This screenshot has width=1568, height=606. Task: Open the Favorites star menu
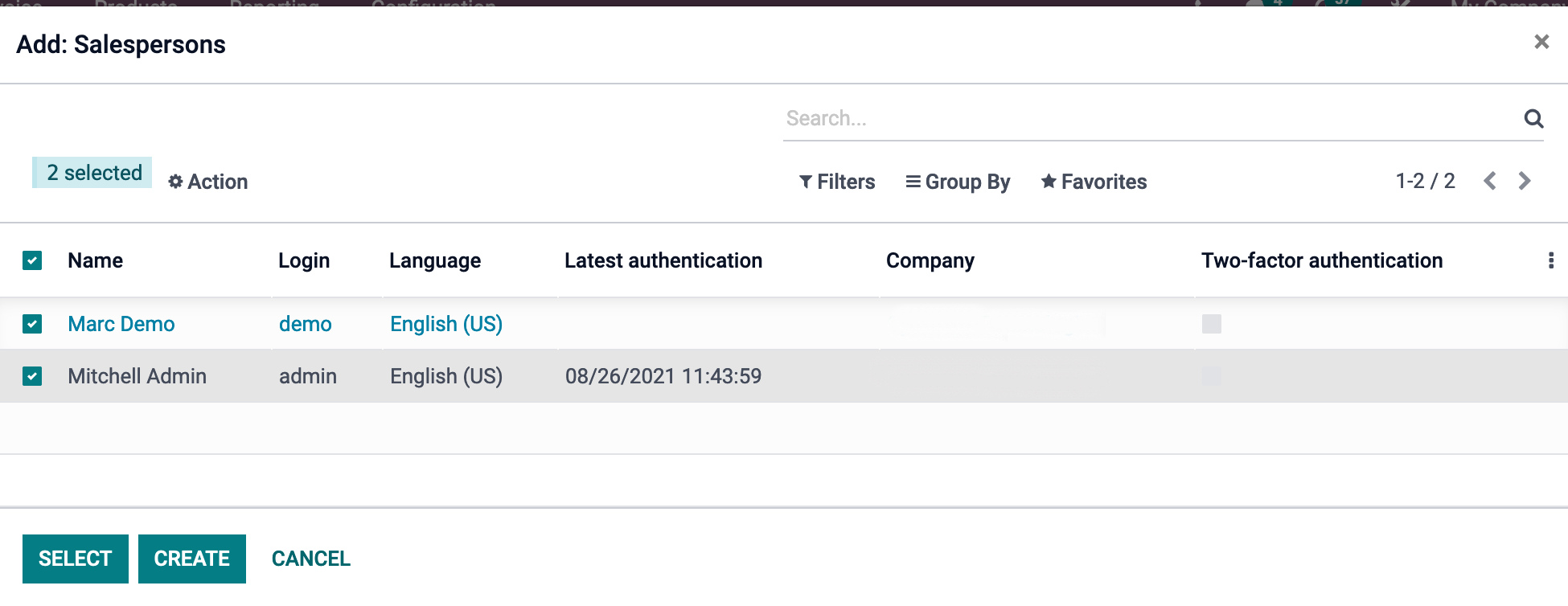point(1094,182)
